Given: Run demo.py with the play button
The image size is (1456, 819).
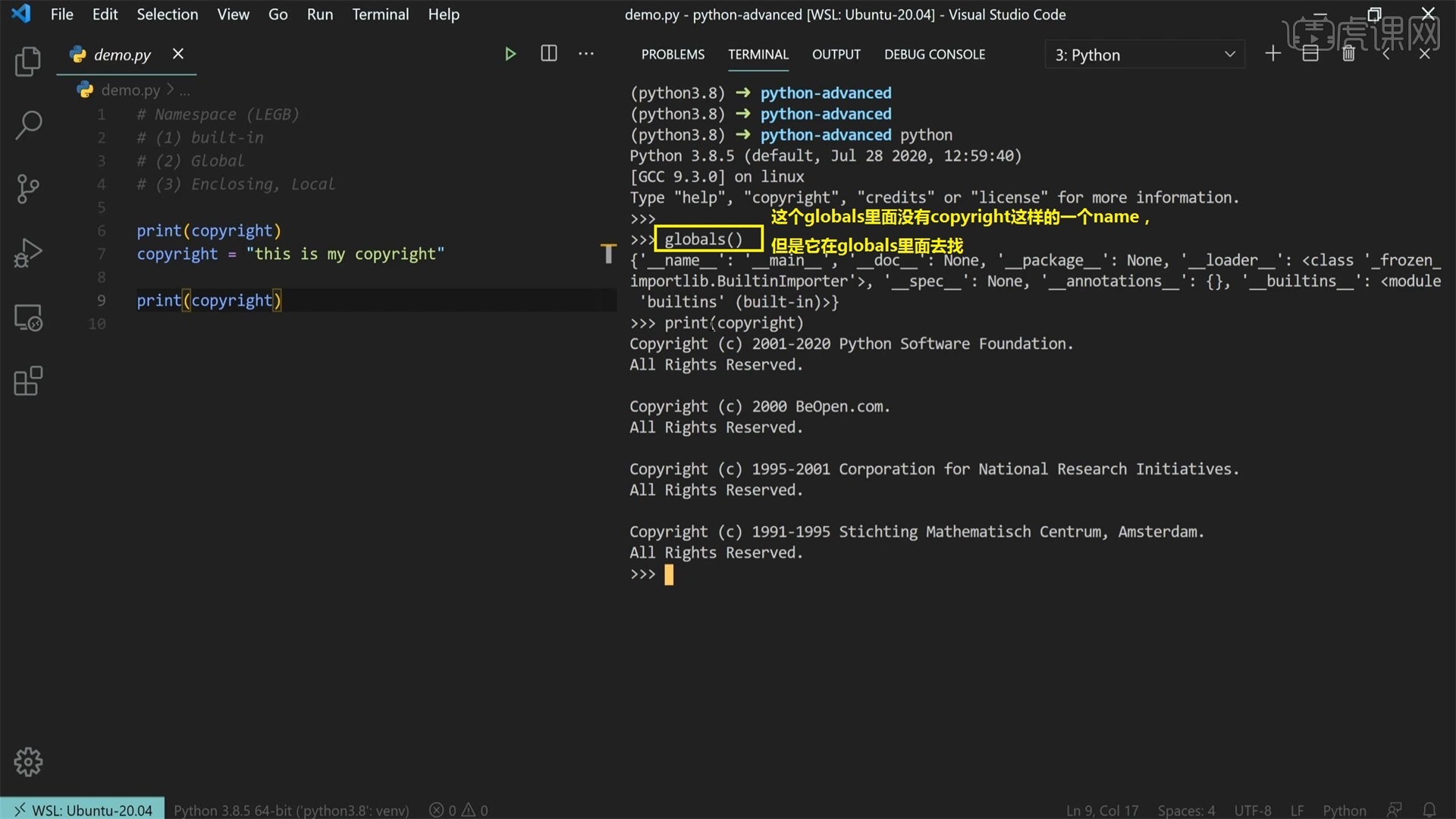Looking at the screenshot, I should pyautogui.click(x=510, y=53).
